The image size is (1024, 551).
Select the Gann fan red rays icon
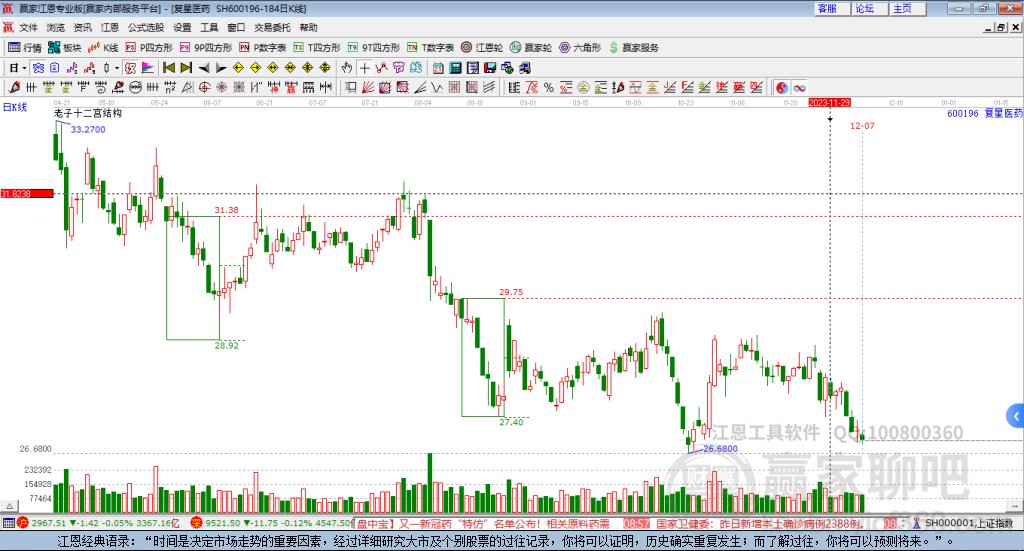pyautogui.click(x=368, y=87)
